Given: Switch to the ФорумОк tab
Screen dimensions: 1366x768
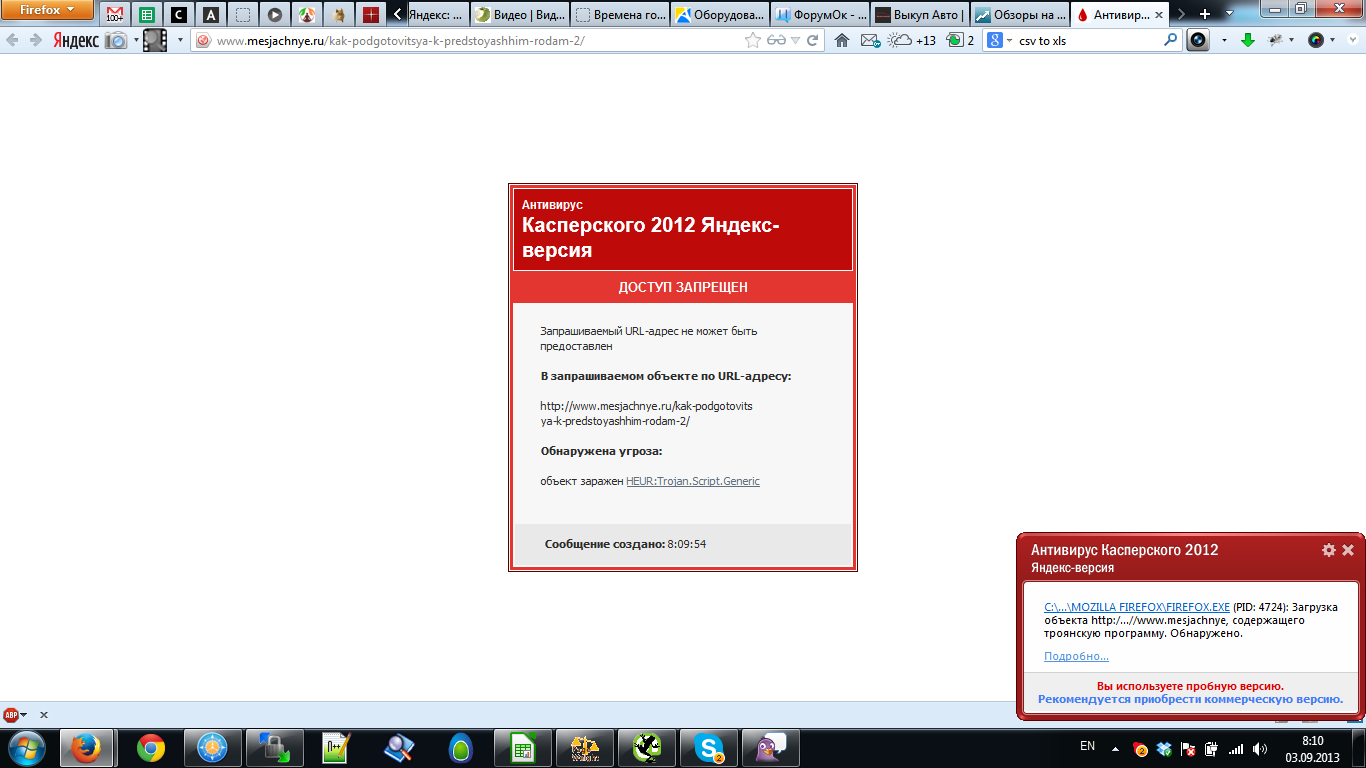Looking at the screenshot, I should point(820,15).
